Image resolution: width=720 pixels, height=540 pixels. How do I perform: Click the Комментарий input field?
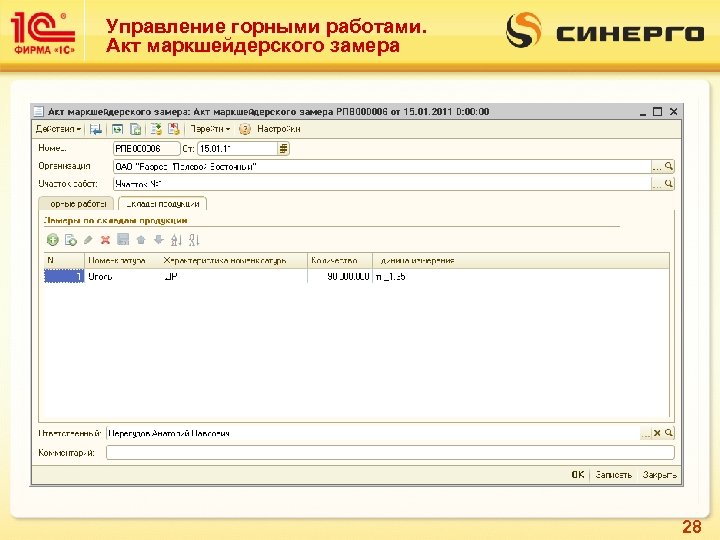coord(390,453)
